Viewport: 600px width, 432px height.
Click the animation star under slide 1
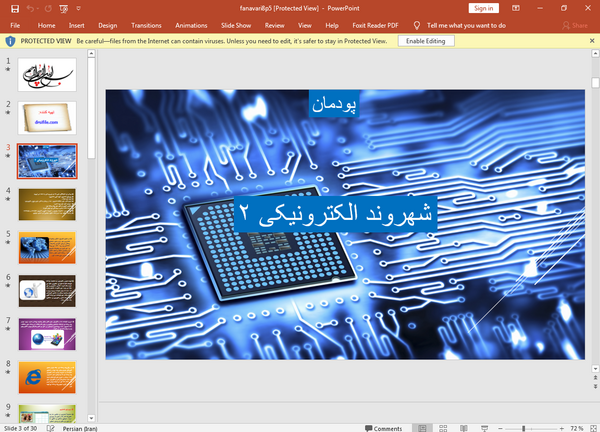coord(8,69)
